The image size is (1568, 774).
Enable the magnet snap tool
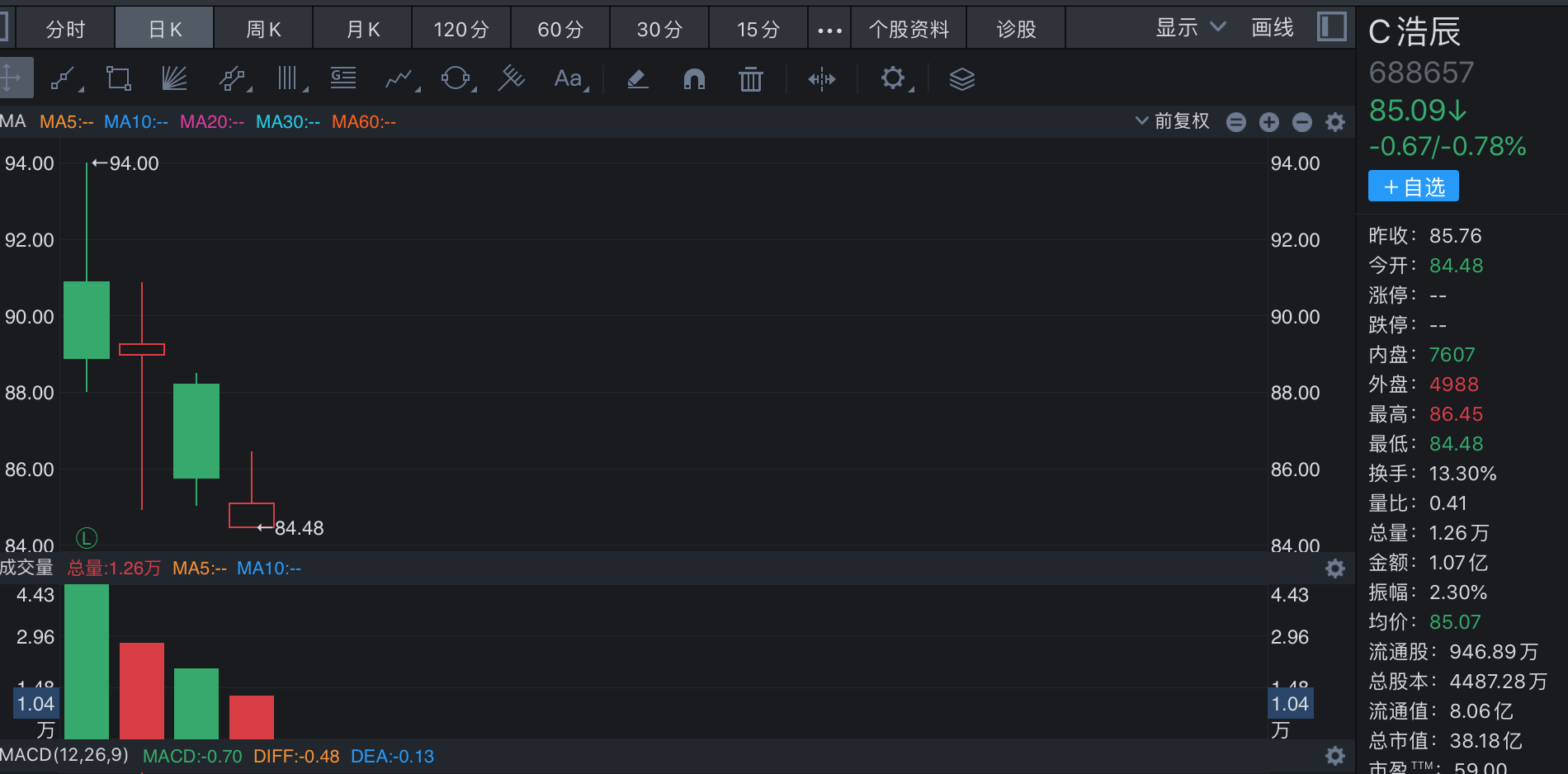pos(694,79)
